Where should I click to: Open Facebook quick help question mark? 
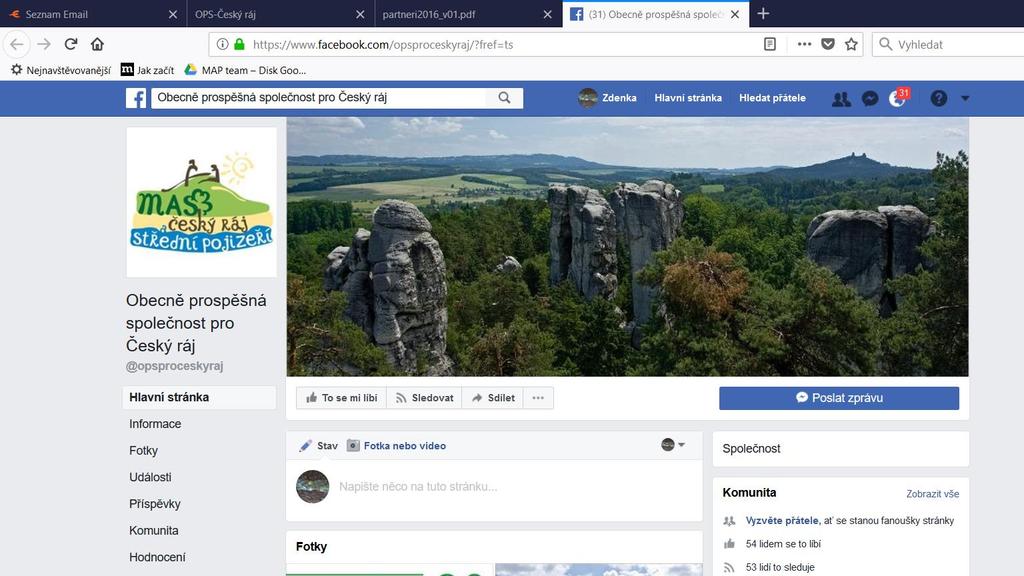[938, 98]
